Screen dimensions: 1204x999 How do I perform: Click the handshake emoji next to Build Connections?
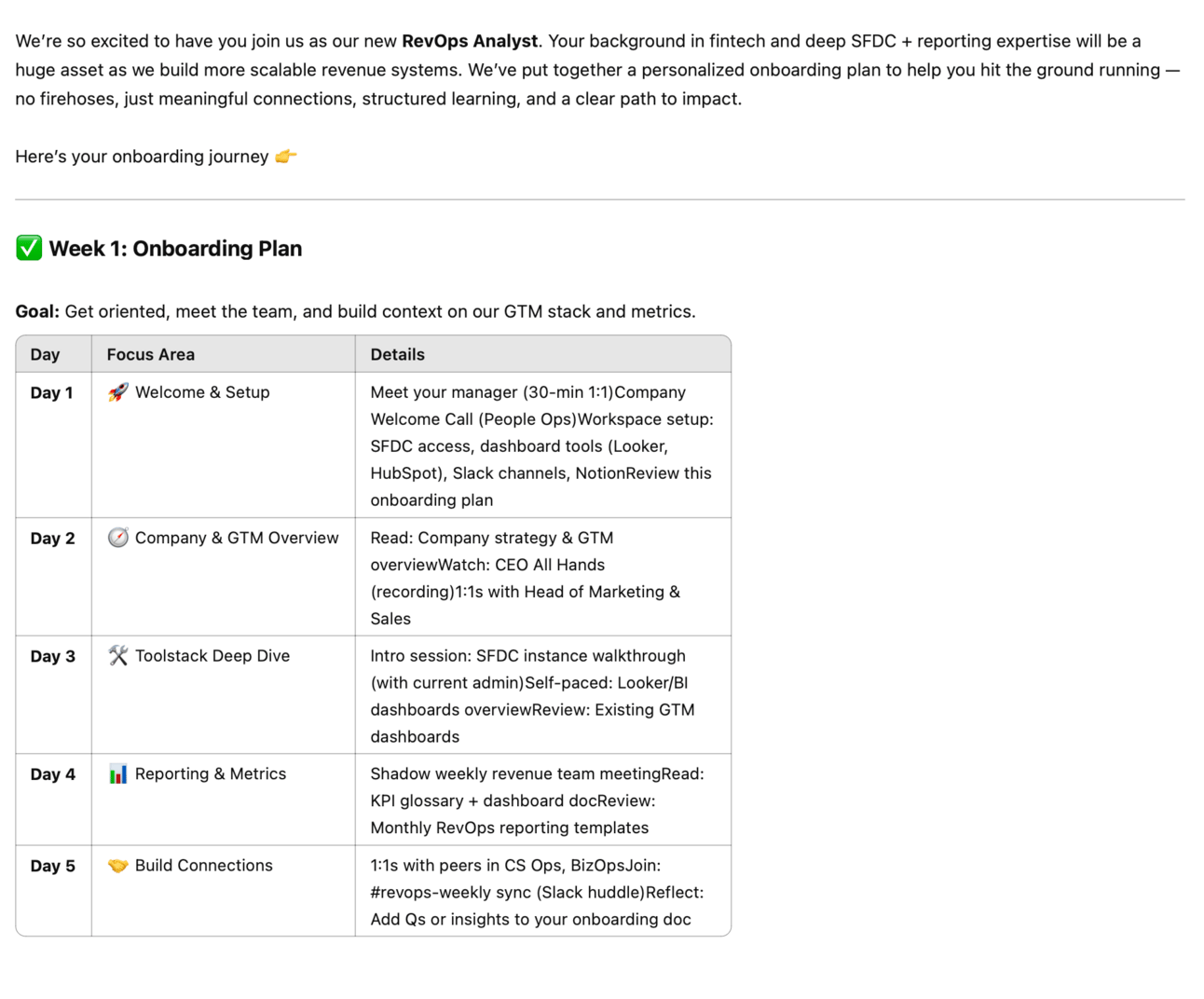pos(117,866)
